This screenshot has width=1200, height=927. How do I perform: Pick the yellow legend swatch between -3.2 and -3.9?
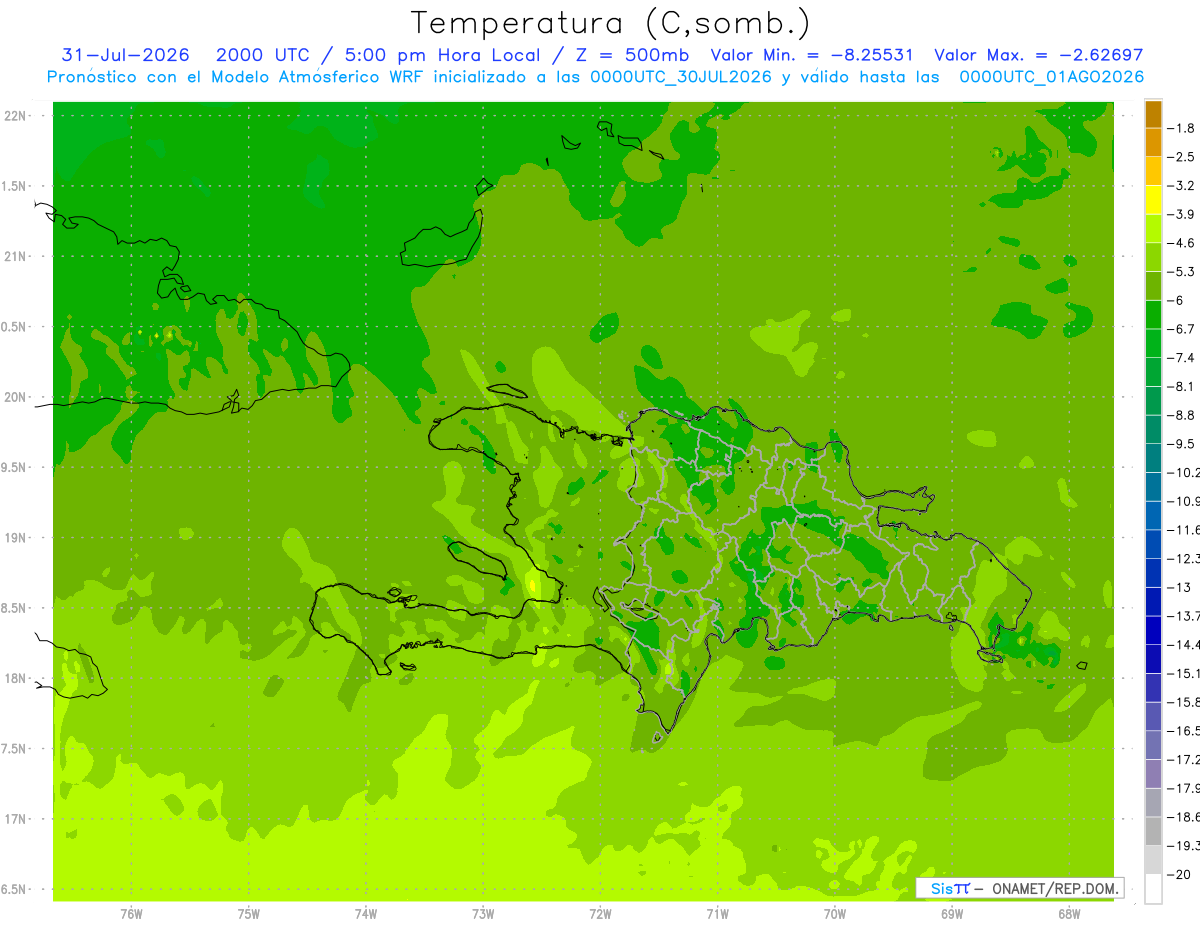point(1153,200)
